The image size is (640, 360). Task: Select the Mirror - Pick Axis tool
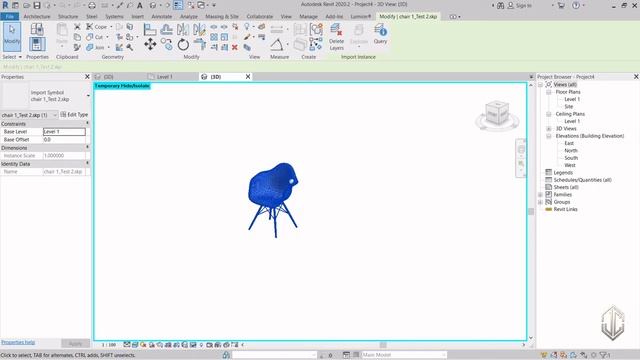183,29
